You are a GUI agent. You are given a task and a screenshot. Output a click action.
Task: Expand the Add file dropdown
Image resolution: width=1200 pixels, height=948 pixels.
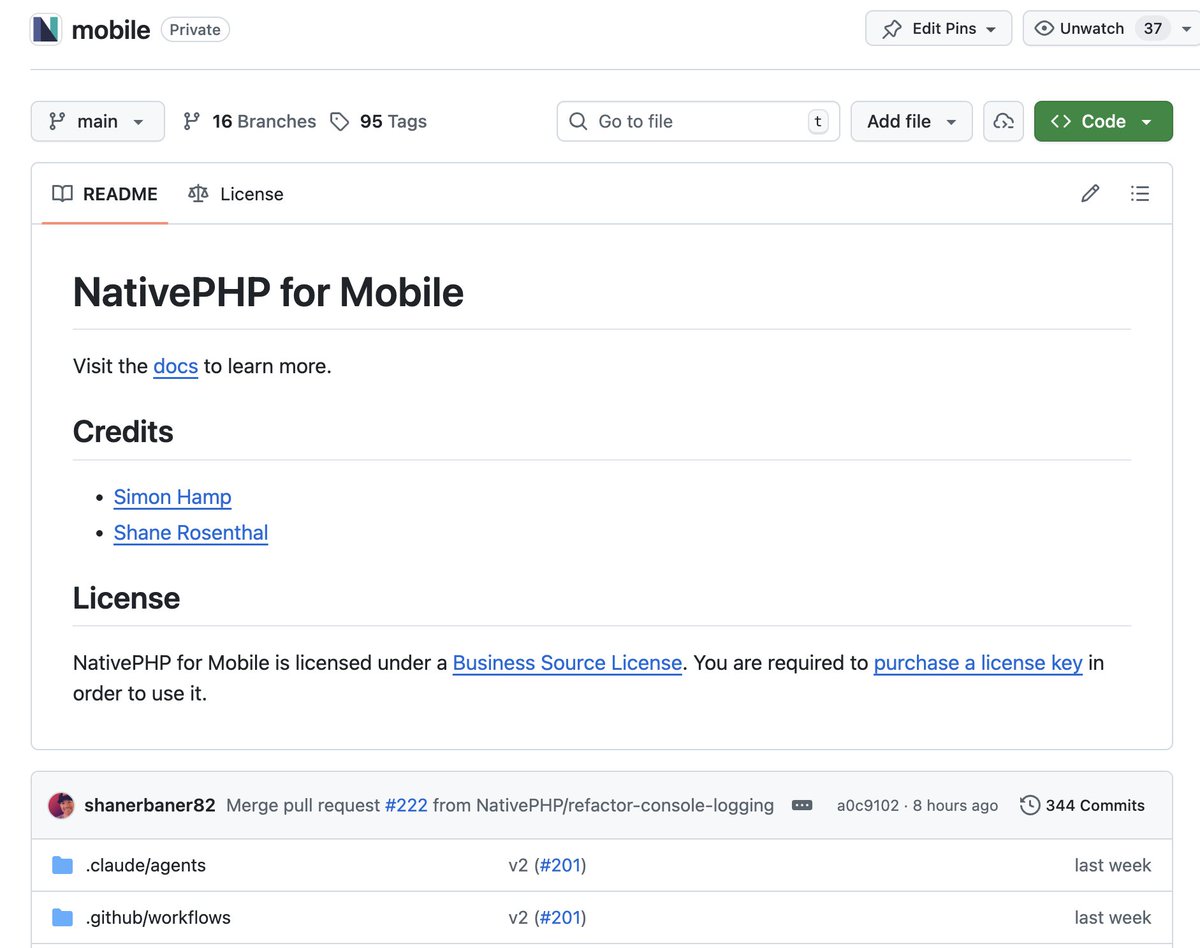coord(912,121)
